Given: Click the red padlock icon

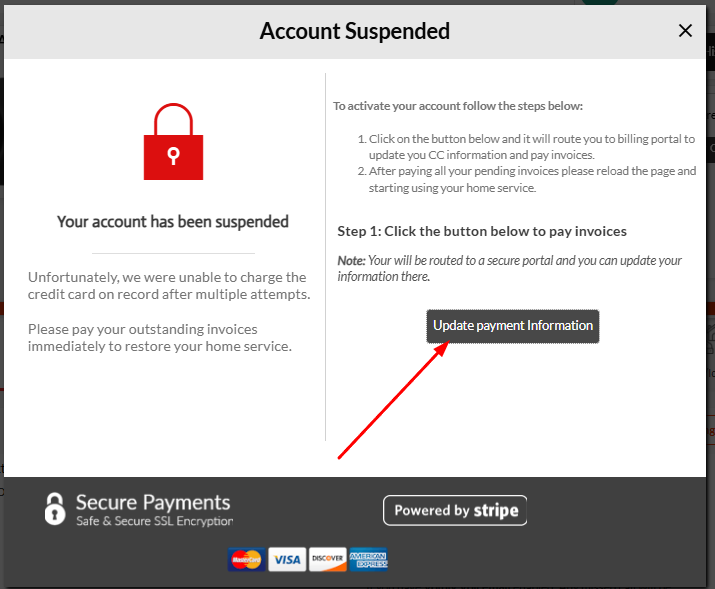Looking at the screenshot, I should [173, 142].
